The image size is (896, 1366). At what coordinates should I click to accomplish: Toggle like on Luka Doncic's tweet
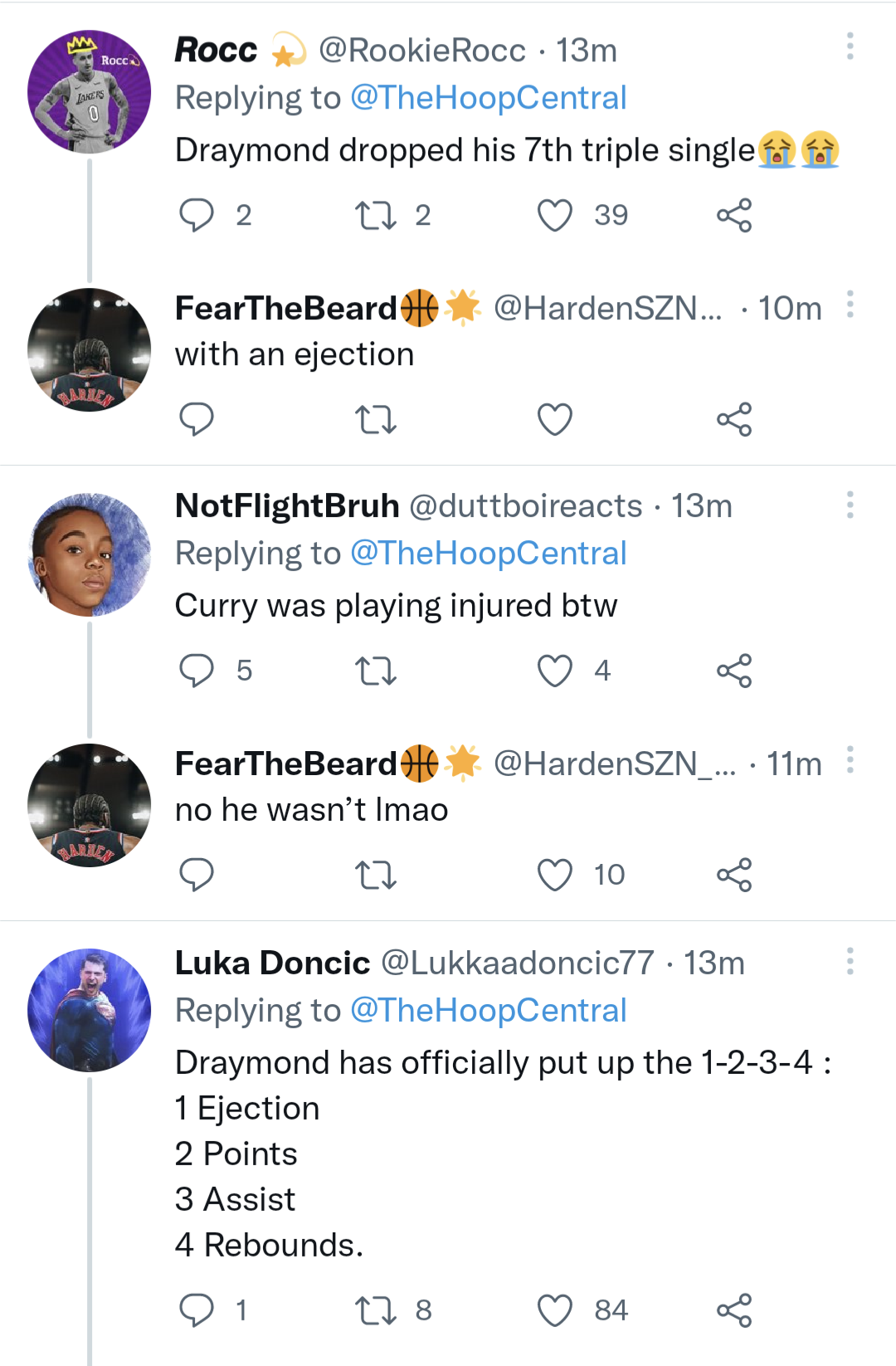(x=553, y=1310)
